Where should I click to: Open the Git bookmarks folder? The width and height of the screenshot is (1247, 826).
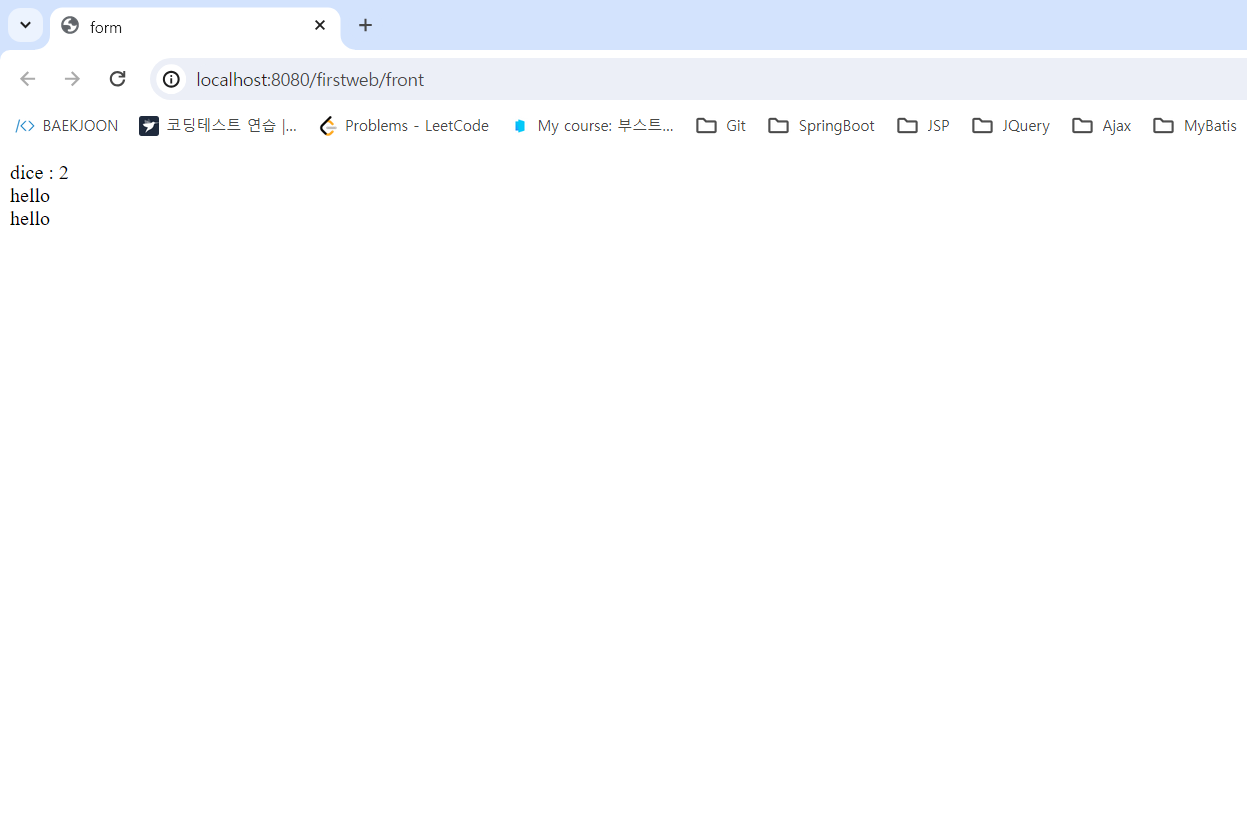click(722, 126)
